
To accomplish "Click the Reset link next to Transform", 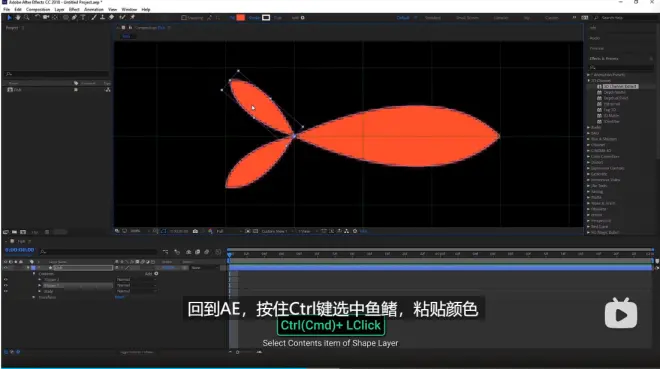I will click(120, 297).
